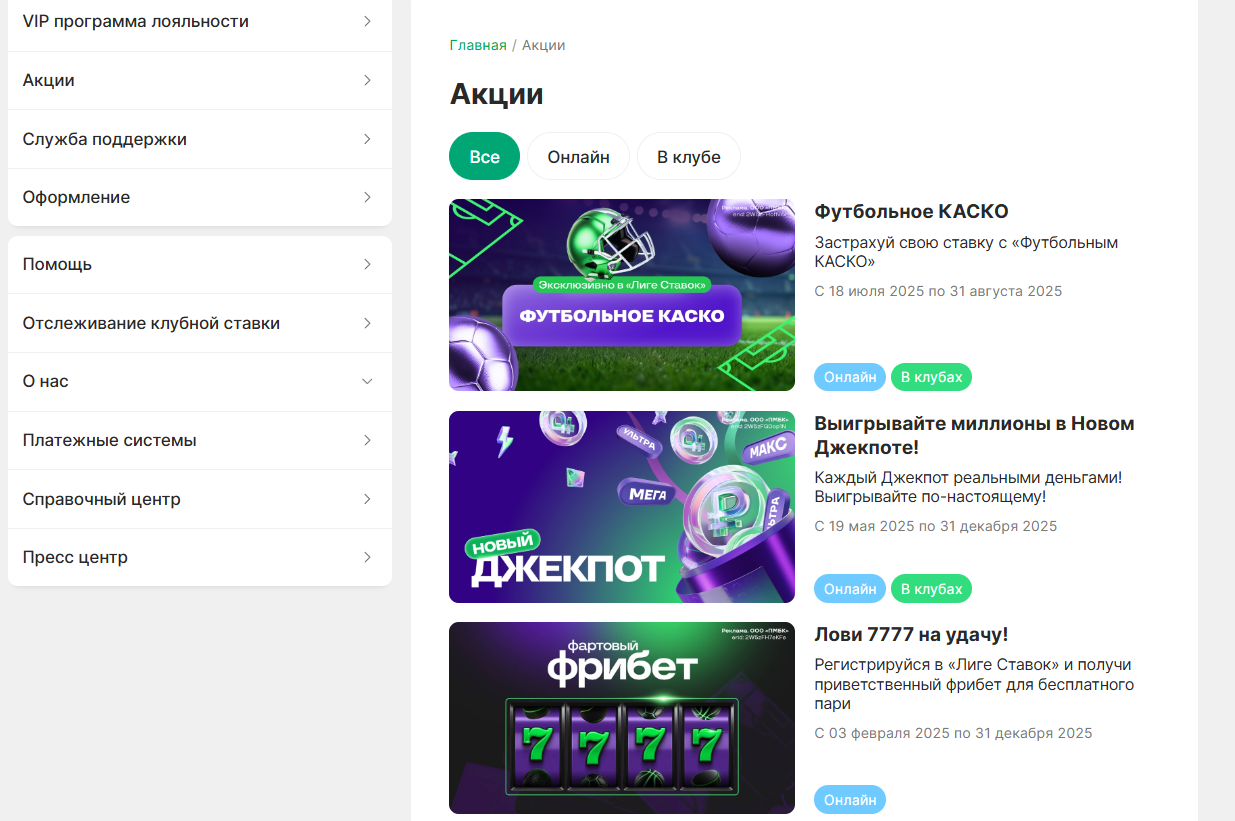This screenshot has width=1235, height=821.
Task: Select the В клубе filter tab
Action: point(689,157)
